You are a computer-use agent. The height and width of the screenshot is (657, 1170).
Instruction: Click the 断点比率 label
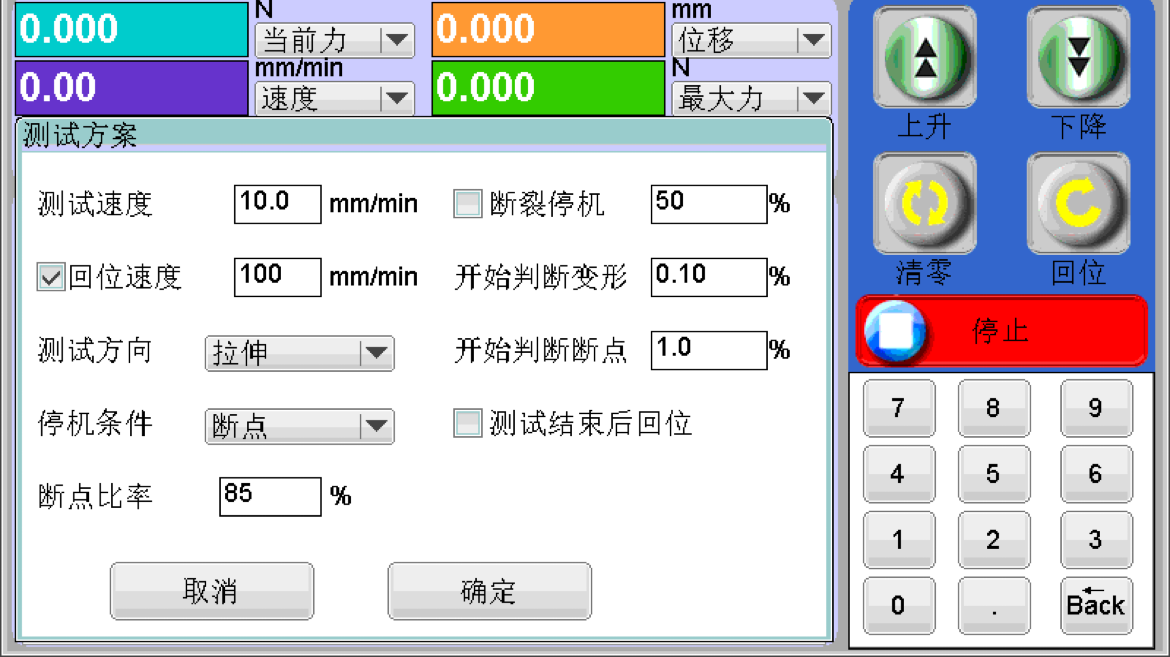point(95,496)
